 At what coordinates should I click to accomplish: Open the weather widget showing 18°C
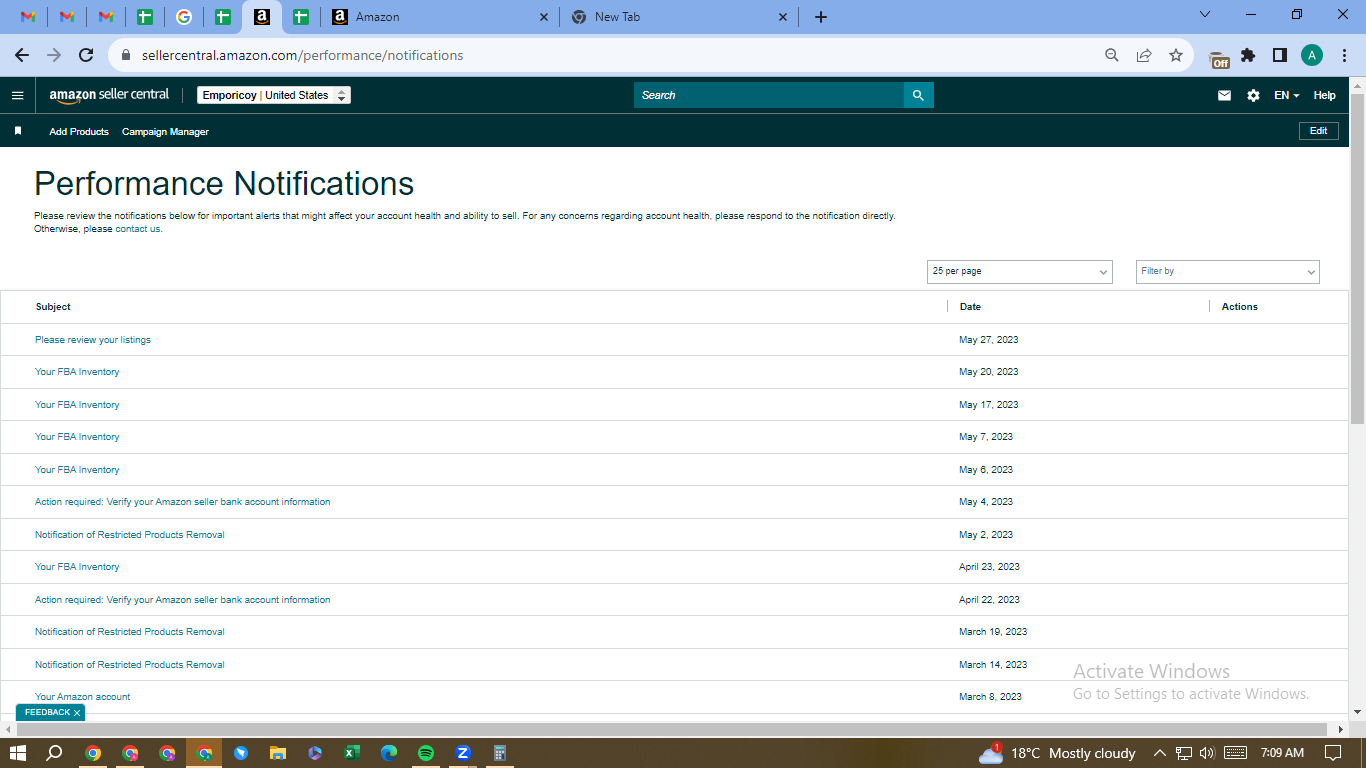coord(1057,753)
